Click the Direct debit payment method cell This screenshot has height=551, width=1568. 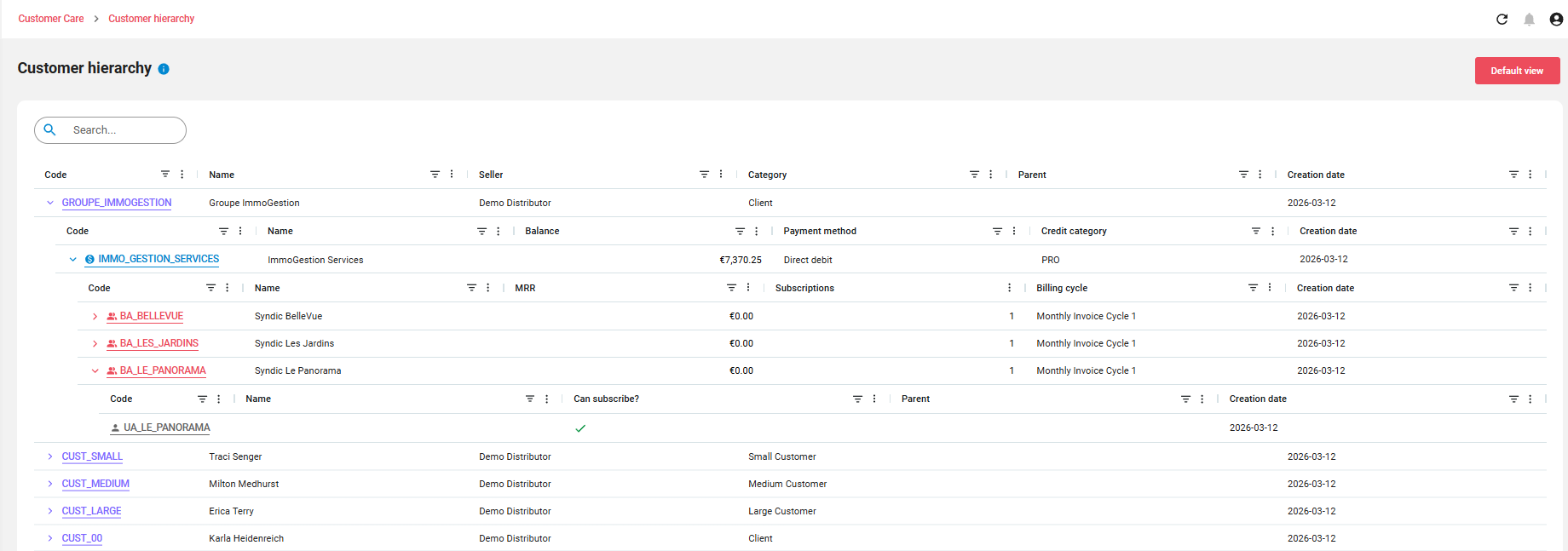(808, 260)
